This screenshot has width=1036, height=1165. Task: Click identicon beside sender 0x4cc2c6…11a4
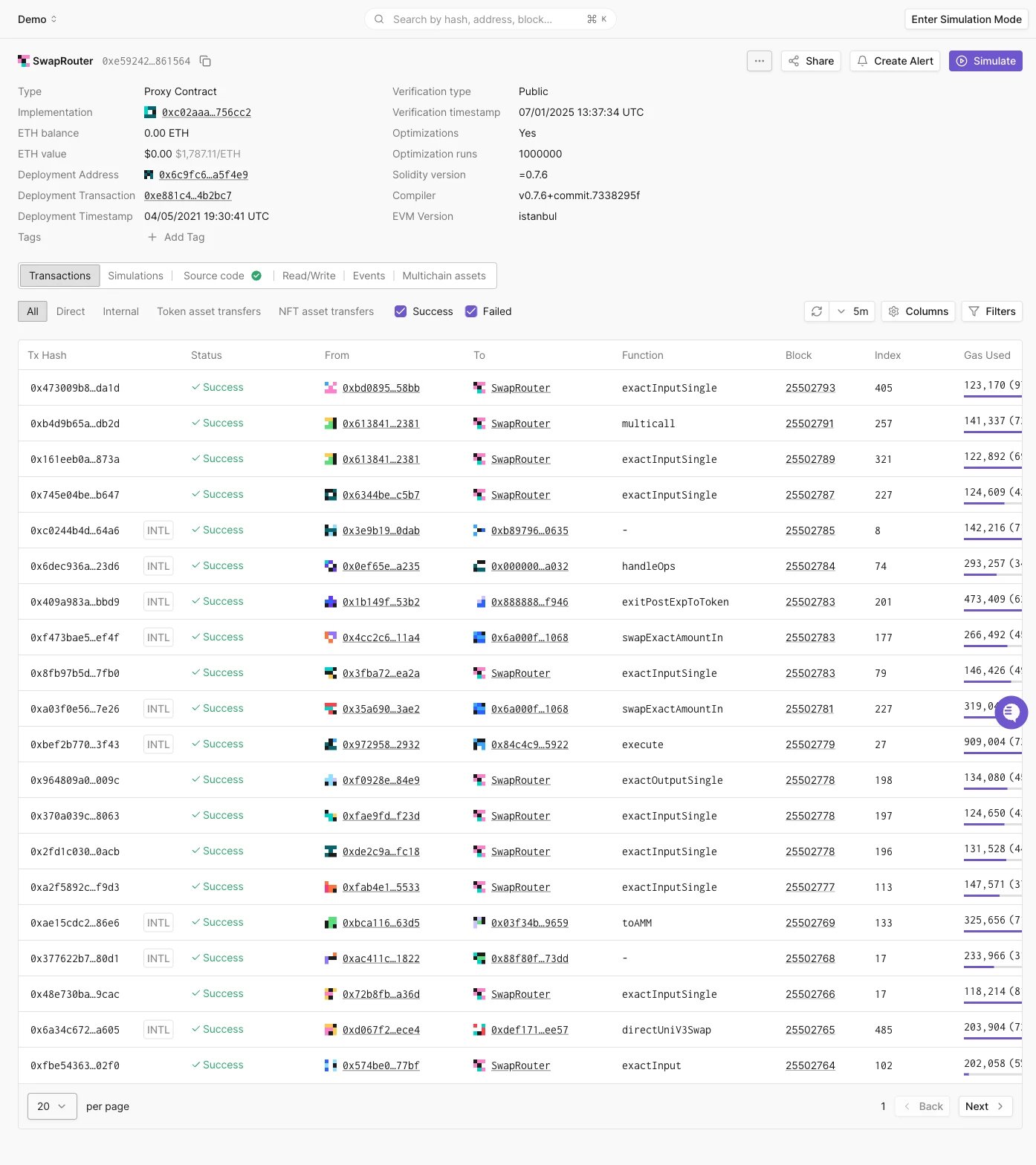(331, 637)
